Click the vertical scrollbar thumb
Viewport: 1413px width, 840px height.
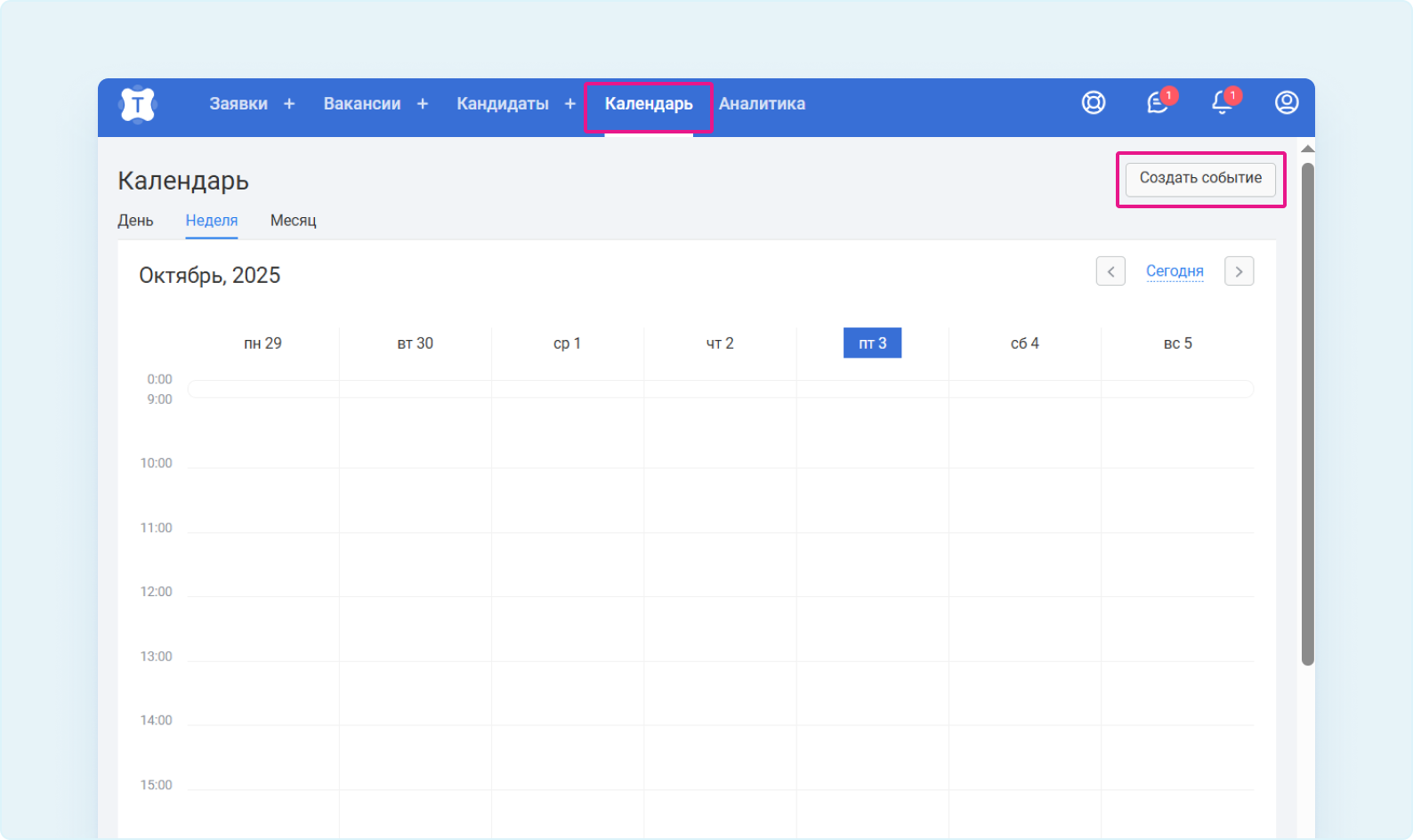1307,414
